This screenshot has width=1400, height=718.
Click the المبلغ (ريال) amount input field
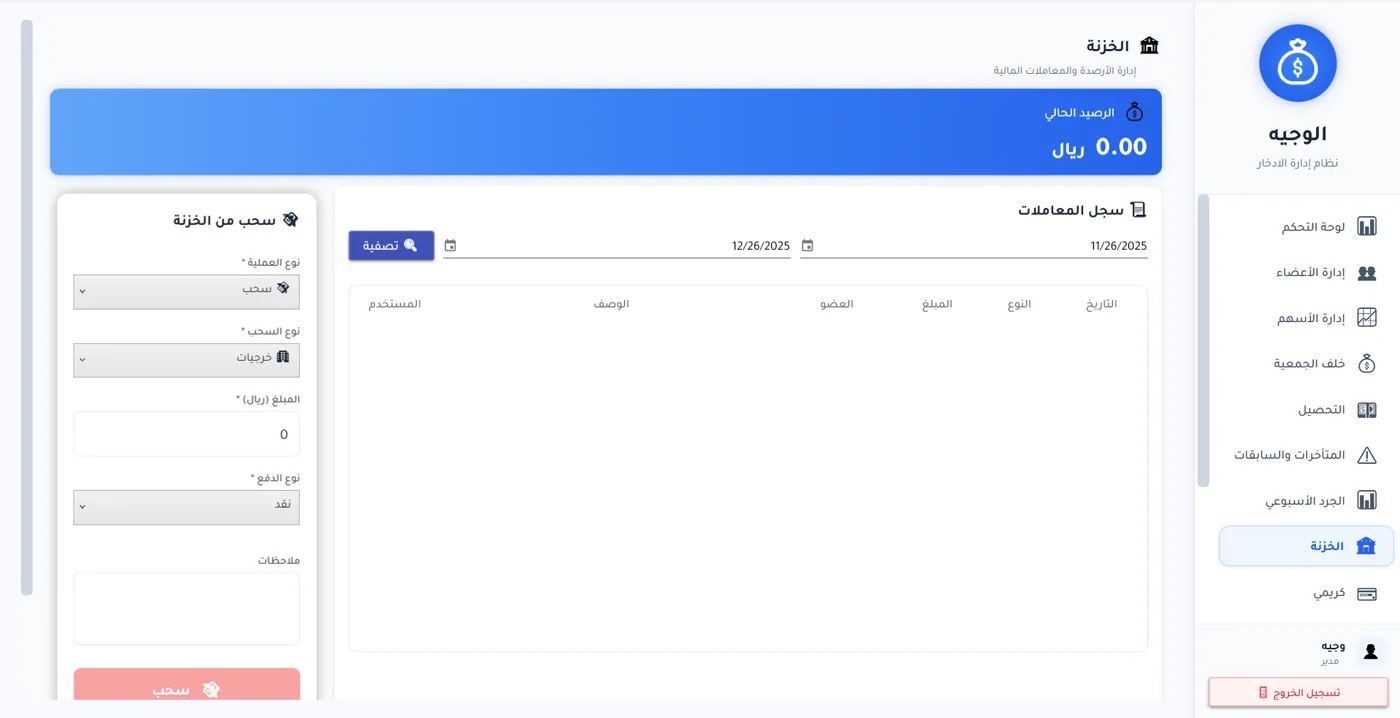tap(186, 434)
